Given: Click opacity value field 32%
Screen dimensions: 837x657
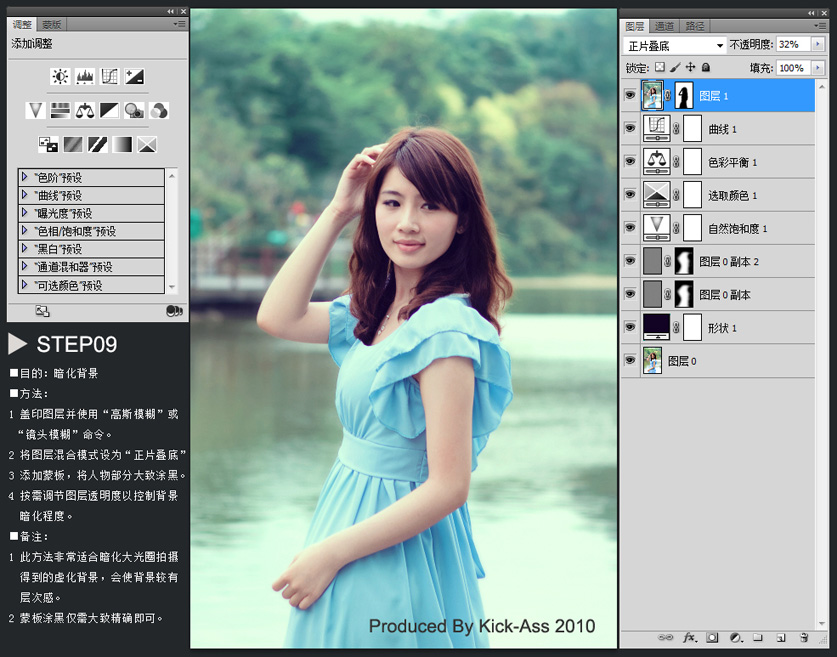Looking at the screenshot, I should click(x=793, y=44).
